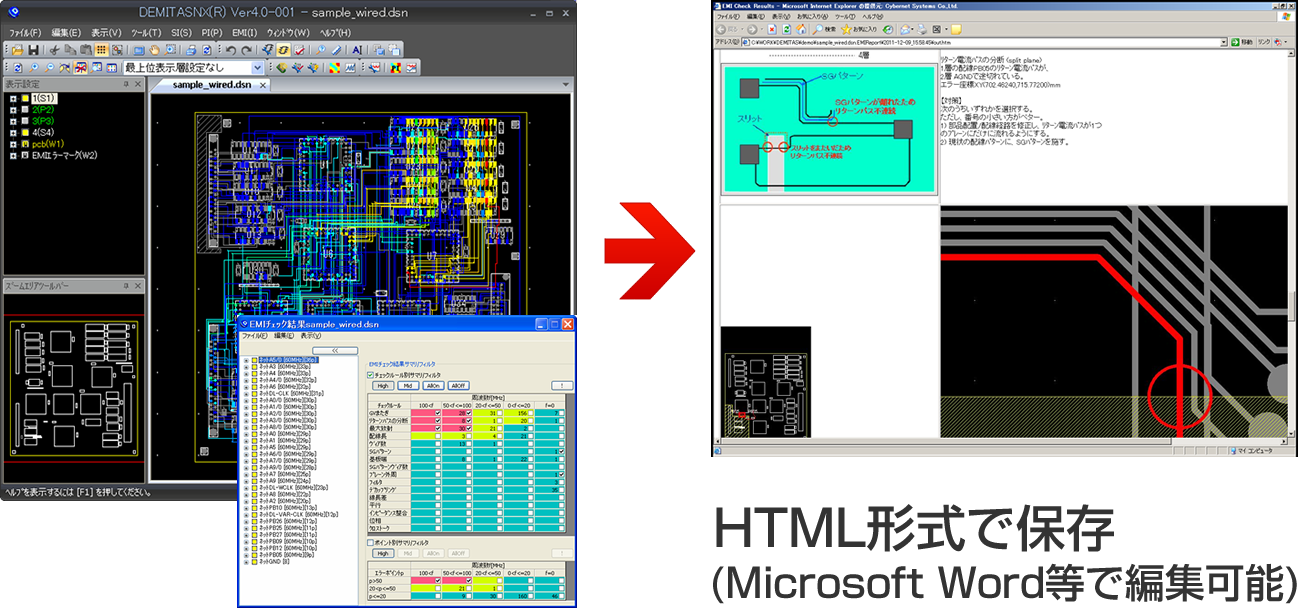Toggle the grid display toolbar icon
Screen dimensions: 1298x608
click(102, 50)
